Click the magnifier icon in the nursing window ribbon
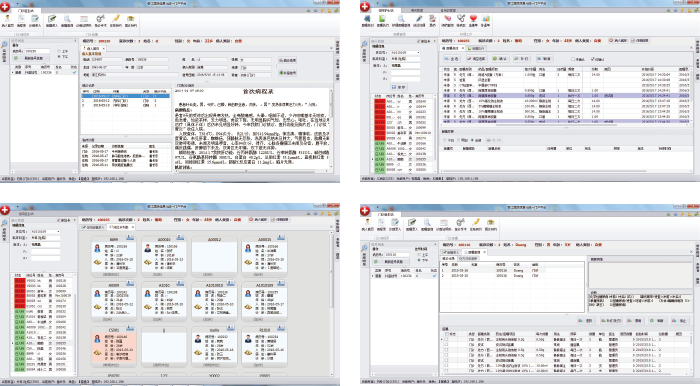Image resolution: width=700 pixels, height=386 pixels. pos(401,19)
